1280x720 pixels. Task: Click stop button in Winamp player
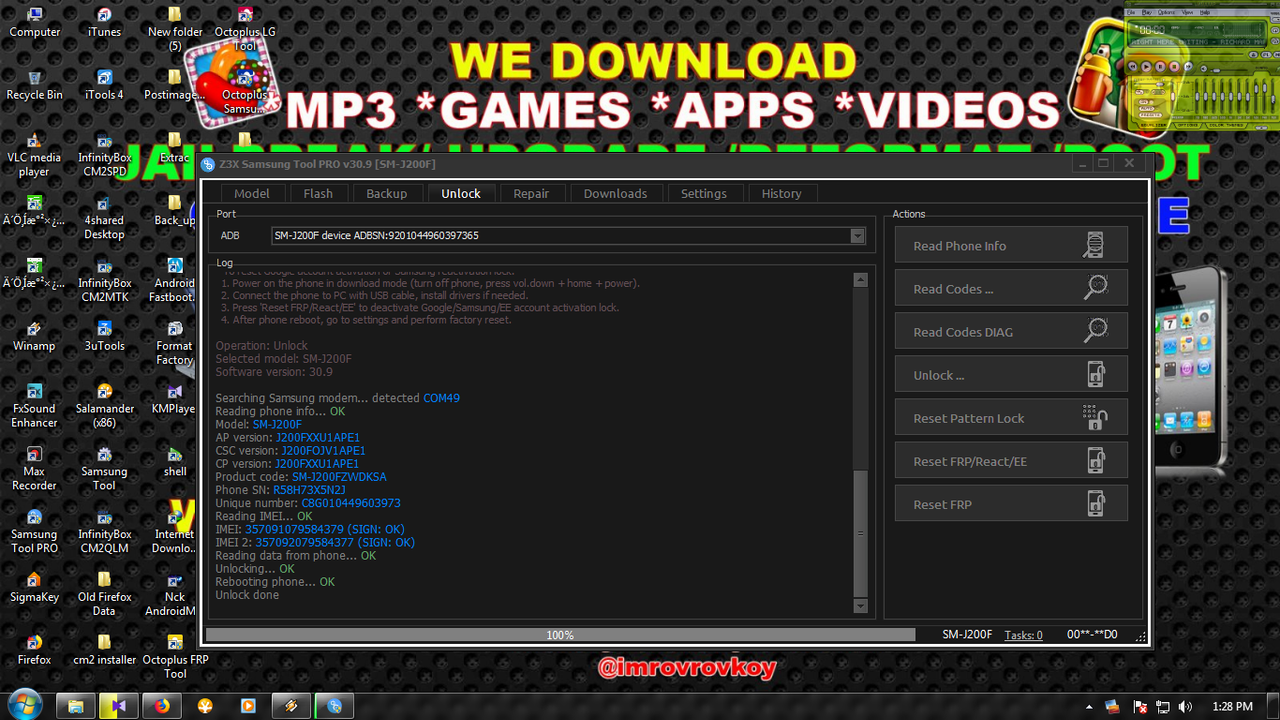click(x=1174, y=66)
